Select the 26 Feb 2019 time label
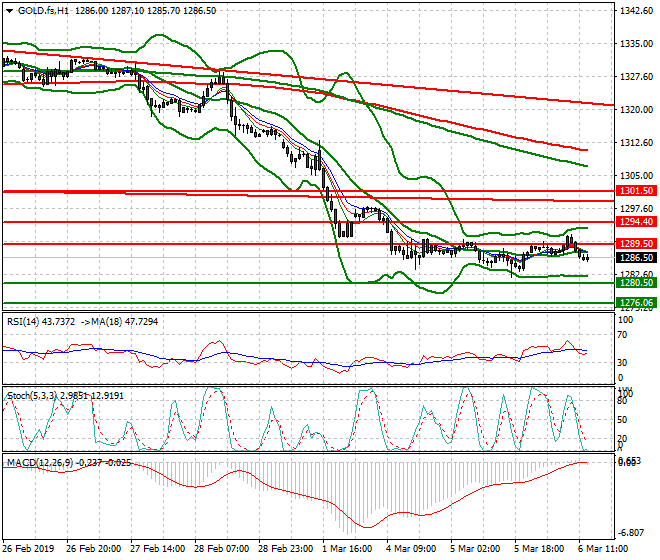 [28, 549]
